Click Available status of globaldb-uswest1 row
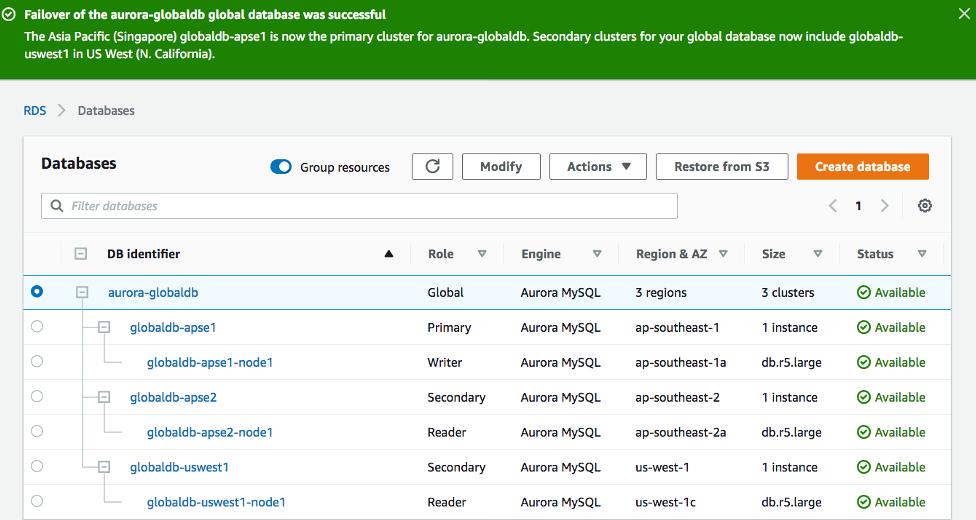This screenshot has height=520, width=976. point(891,466)
